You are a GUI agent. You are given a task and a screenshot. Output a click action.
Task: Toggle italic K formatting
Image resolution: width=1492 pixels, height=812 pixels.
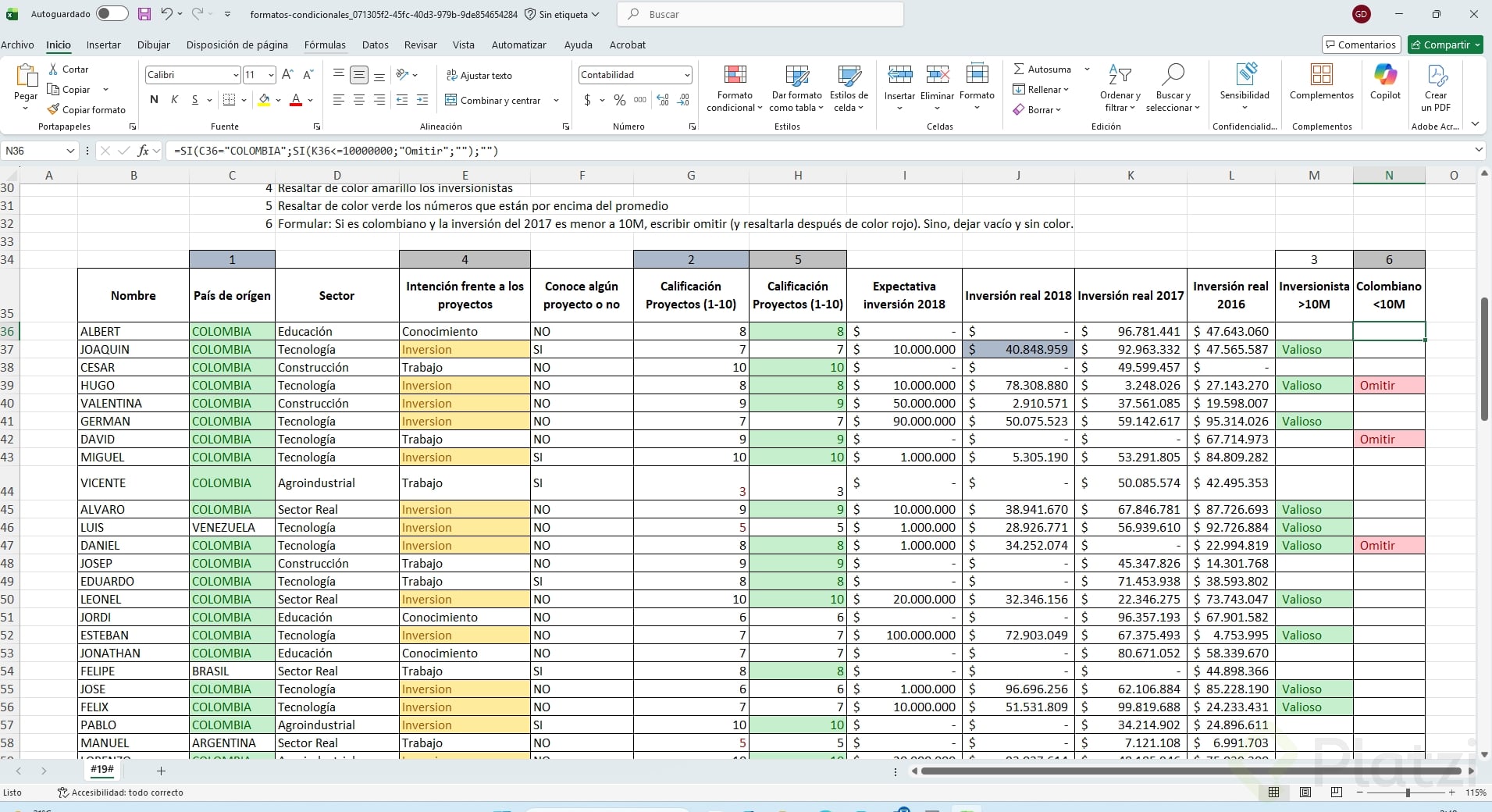click(174, 100)
